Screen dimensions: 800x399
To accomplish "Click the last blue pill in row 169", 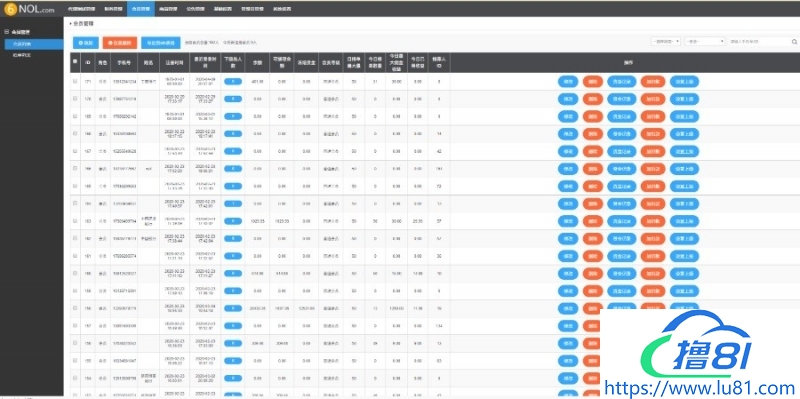I will coord(684,116).
